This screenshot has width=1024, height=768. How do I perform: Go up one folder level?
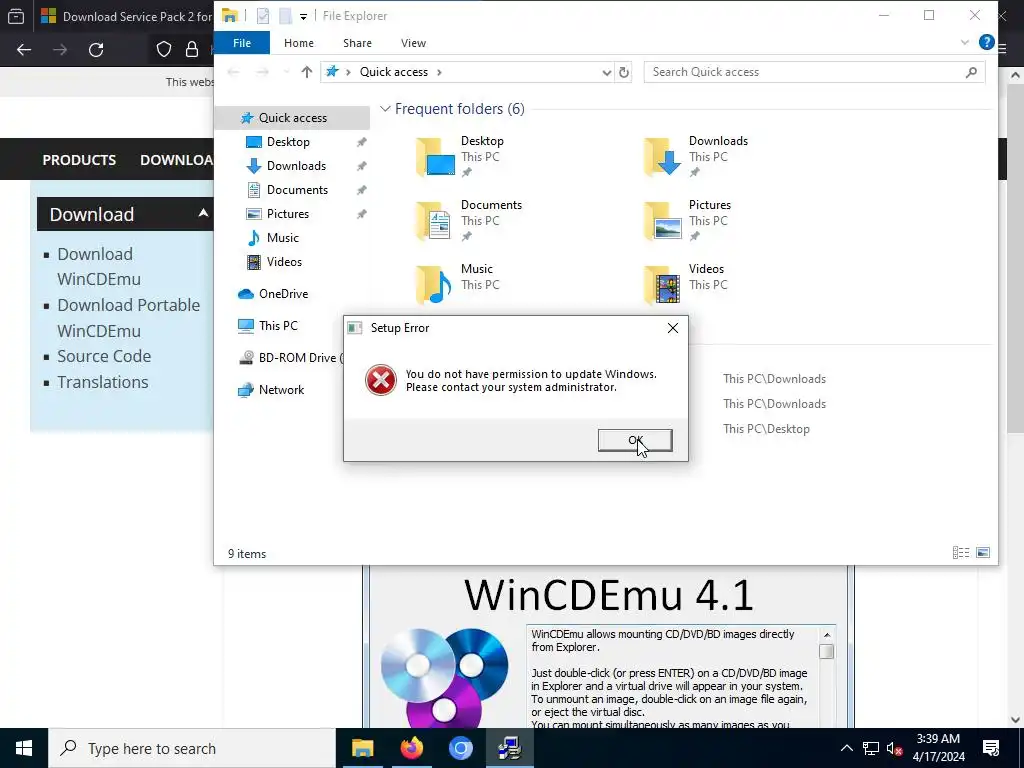pyautogui.click(x=306, y=72)
